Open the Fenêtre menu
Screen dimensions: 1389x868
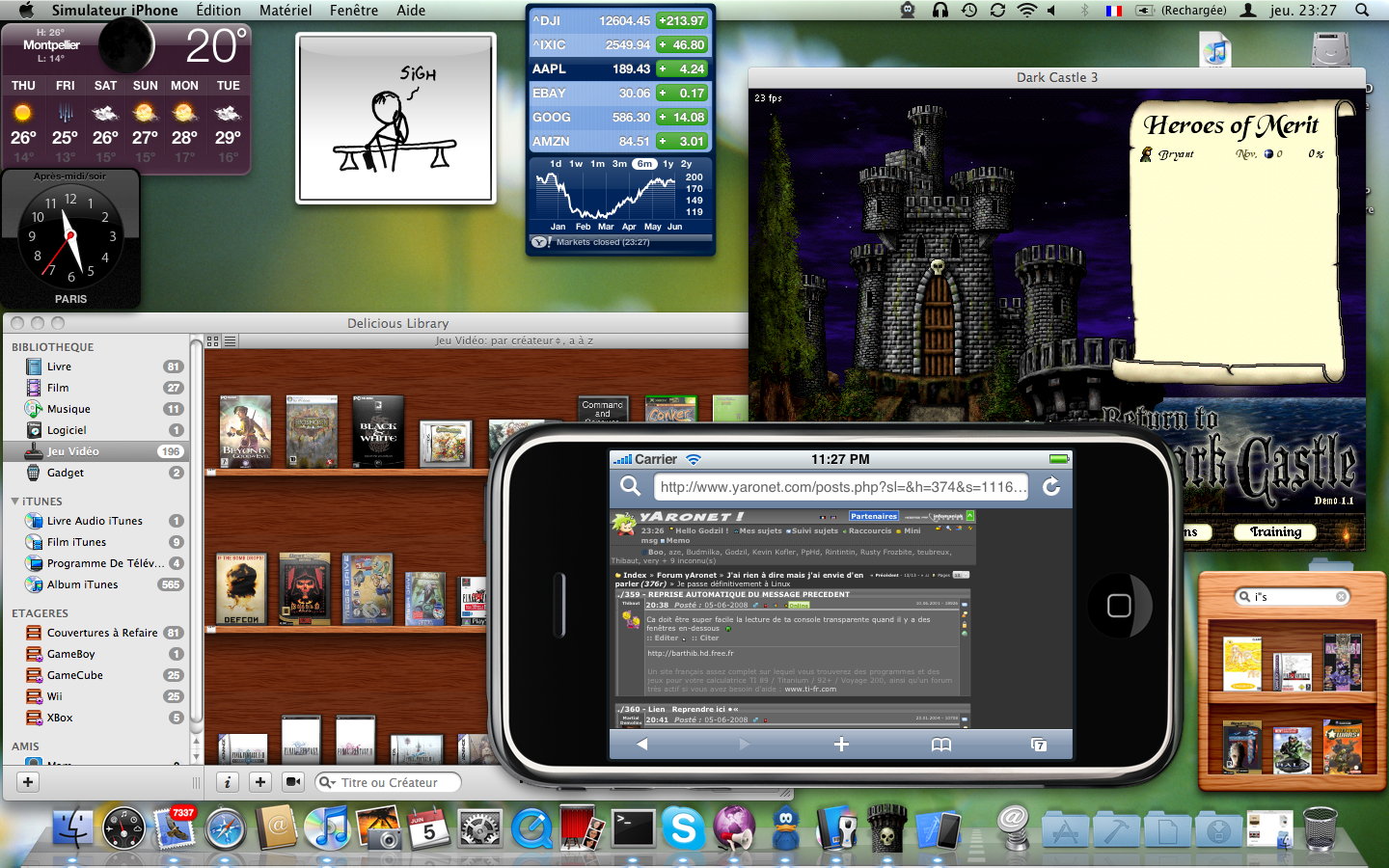click(353, 11)
